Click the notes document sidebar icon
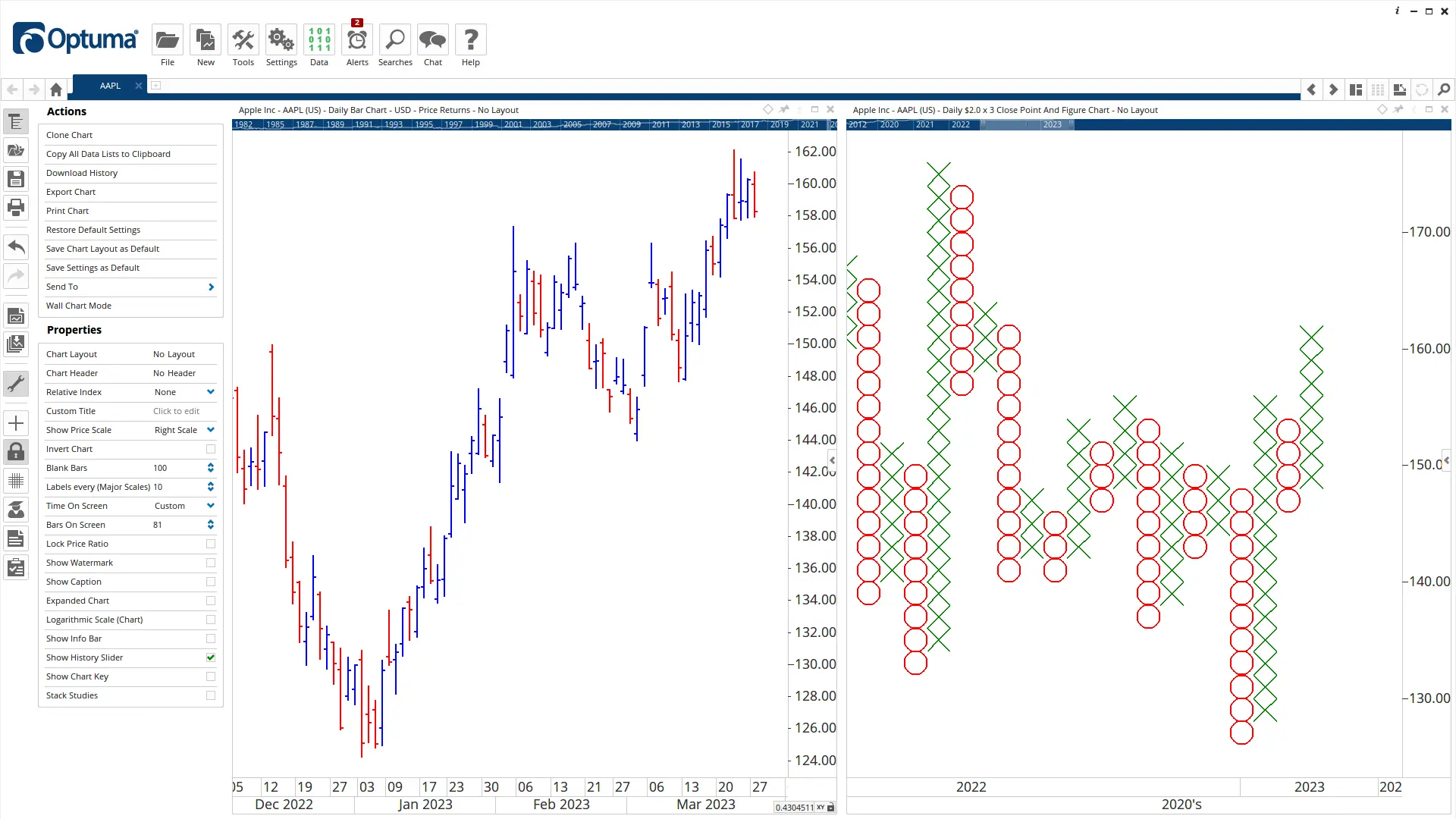The width and height of the screenshot is (1456, 819). [16, 538]
